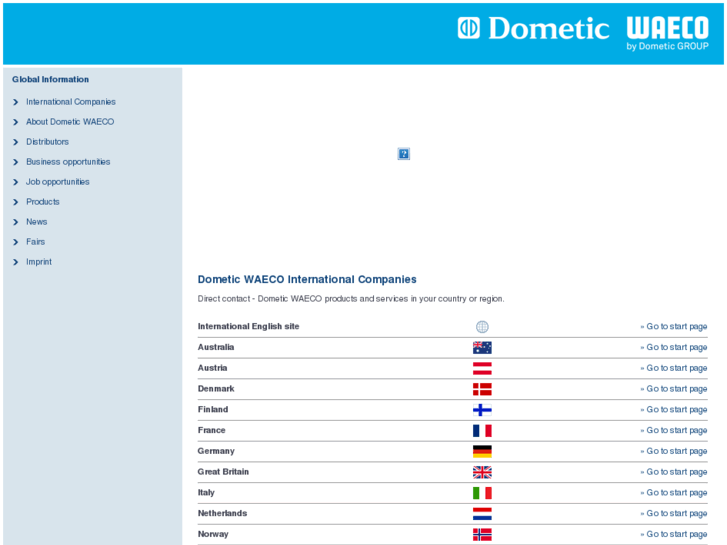Click the France flag icon
The width and height of the screenshot is (727, 545).
482,431
